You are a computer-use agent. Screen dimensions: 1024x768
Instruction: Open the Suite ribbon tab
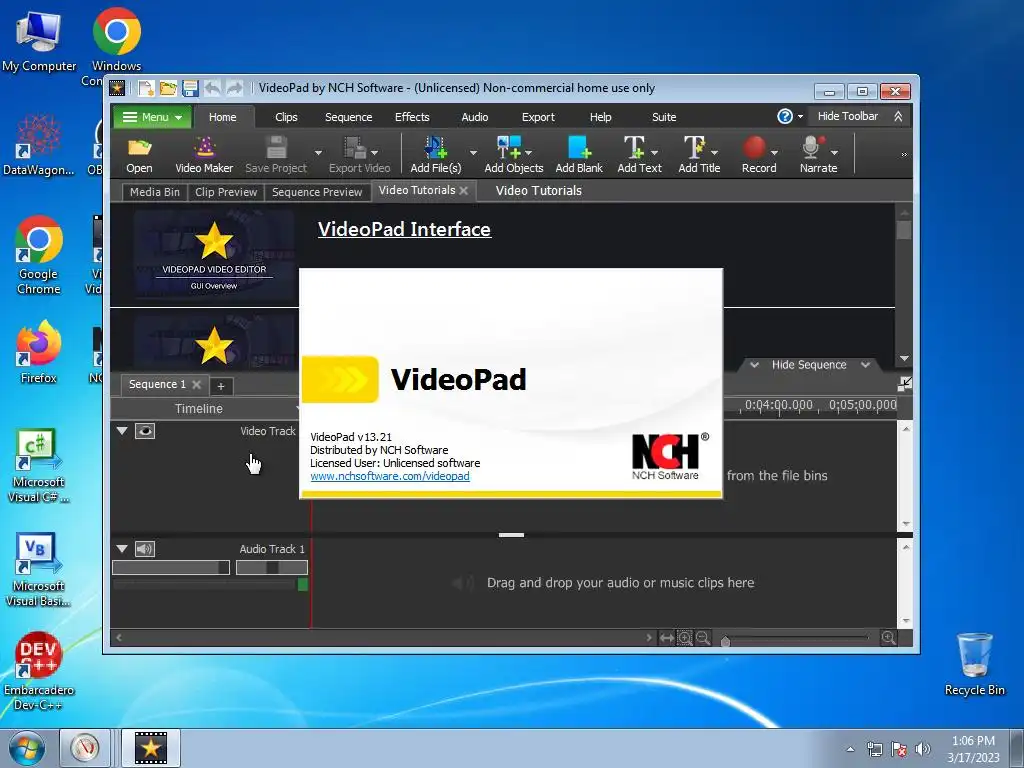pyautogui.click(x=664, y=117)
